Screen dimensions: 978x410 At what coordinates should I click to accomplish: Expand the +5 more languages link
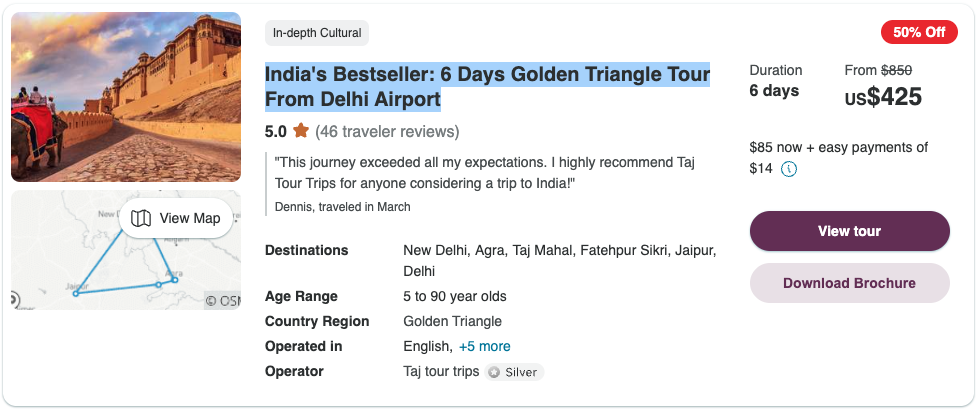[485, 346]
